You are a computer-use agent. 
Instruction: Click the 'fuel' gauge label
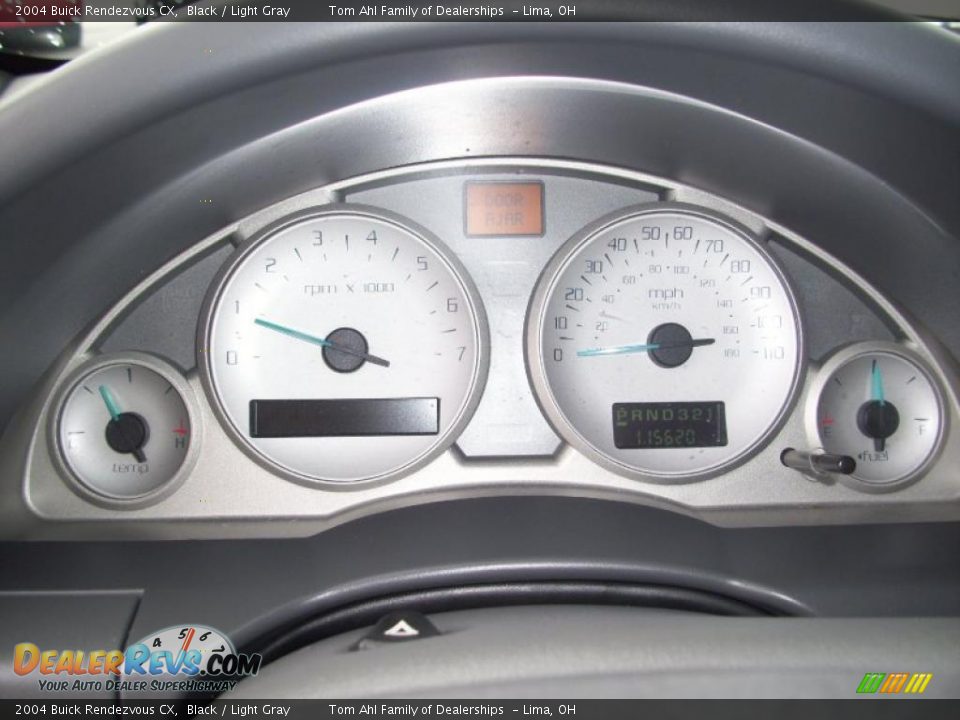[874, 456]
